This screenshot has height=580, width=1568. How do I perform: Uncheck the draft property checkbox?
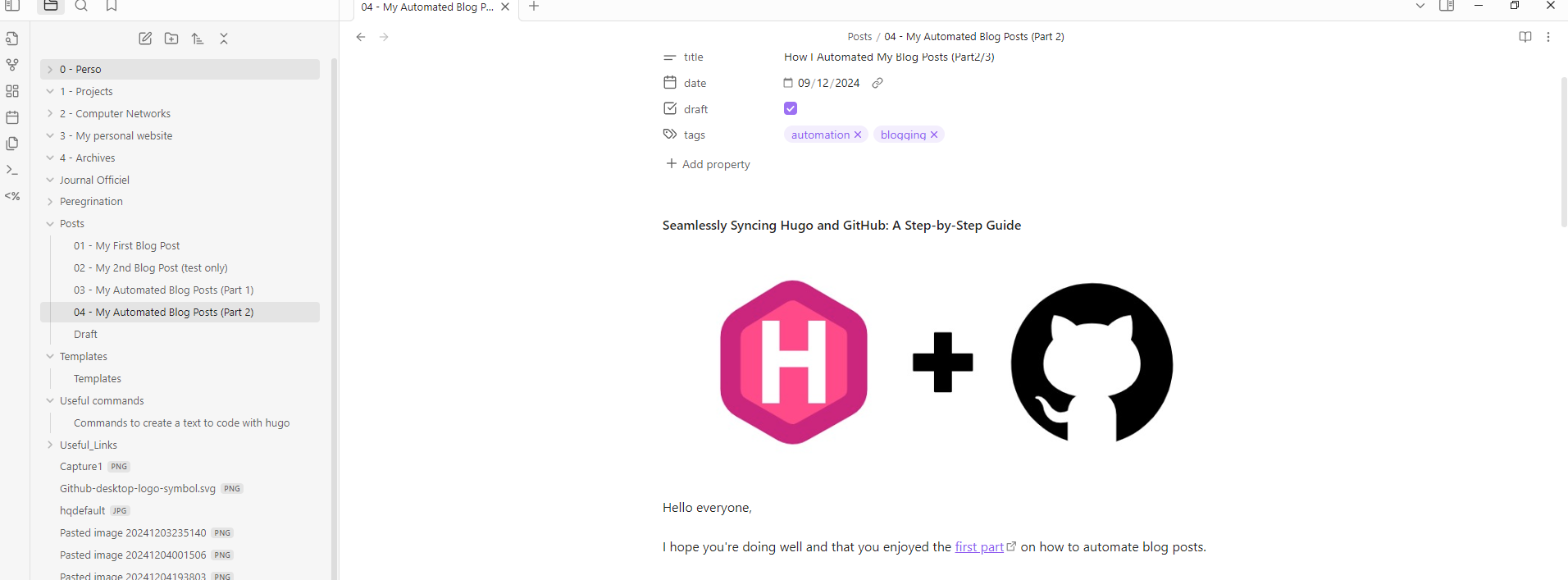point(791,108)
